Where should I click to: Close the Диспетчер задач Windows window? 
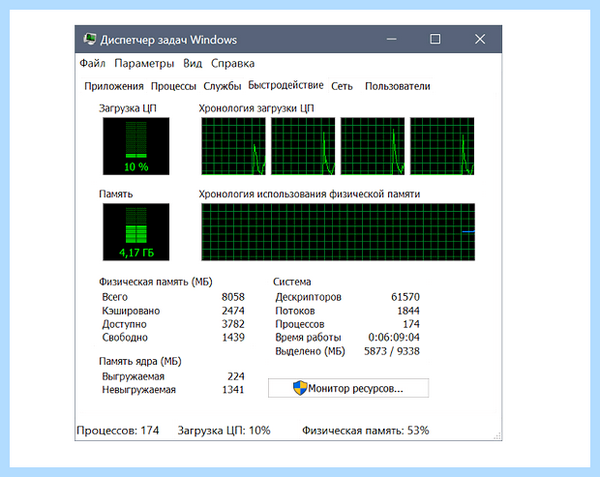(480, 39)
